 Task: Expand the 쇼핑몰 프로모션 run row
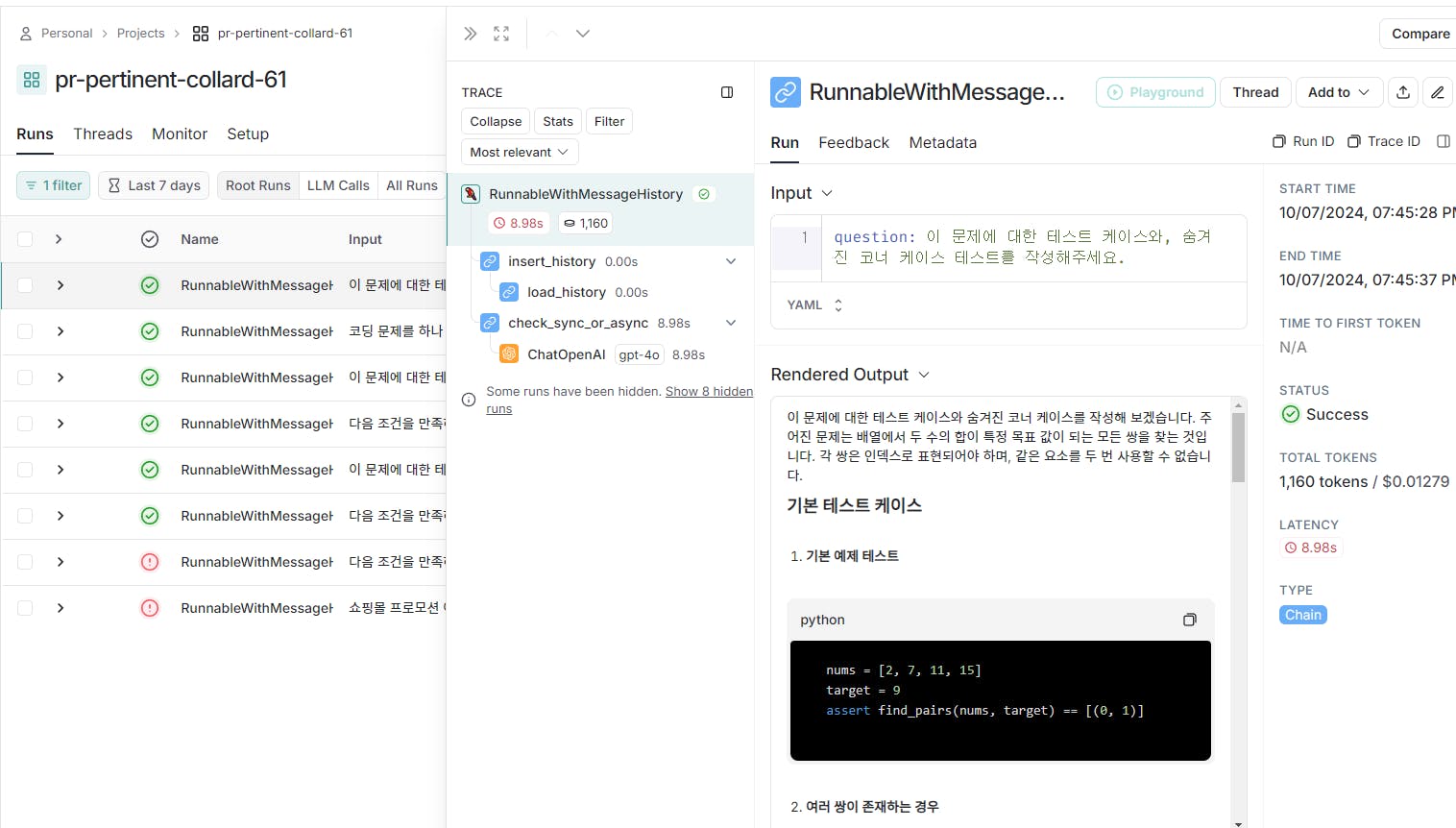(x=60, y=608)
